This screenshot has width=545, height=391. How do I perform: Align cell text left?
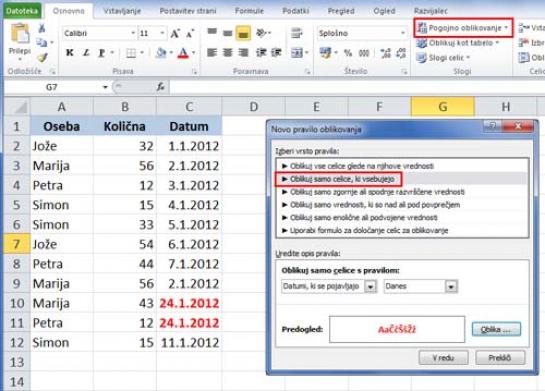pos(212,53)
